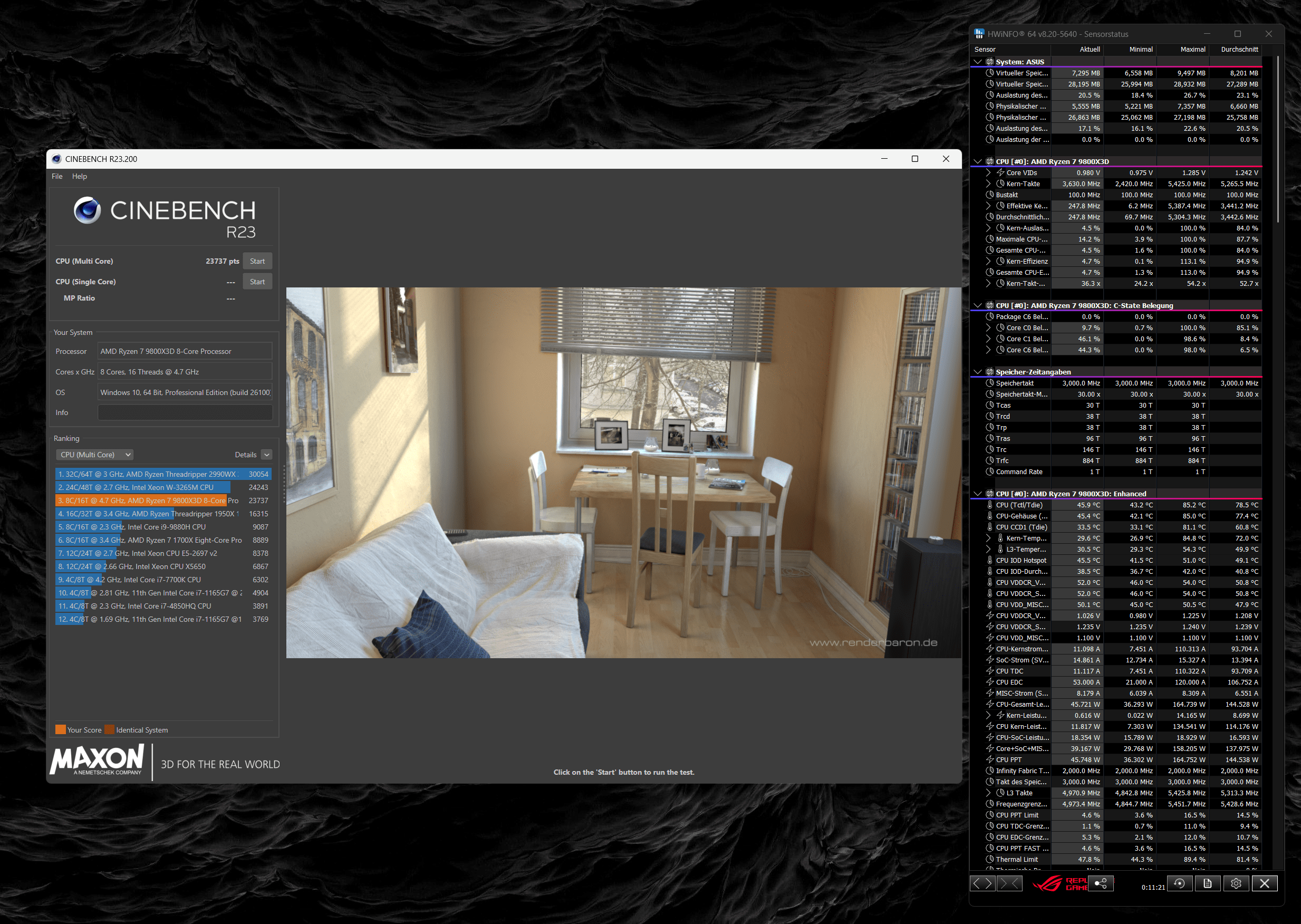This screenshot has width=1301, height=924.
Task: Open HWiNFO sensor settings gear icon
Action: [1236, 883]
